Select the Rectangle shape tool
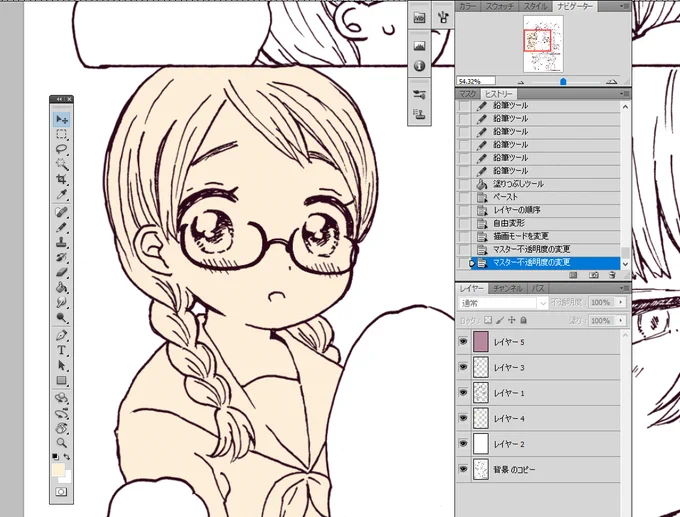This screenshot has width=680, height=517. click(62, 380)
